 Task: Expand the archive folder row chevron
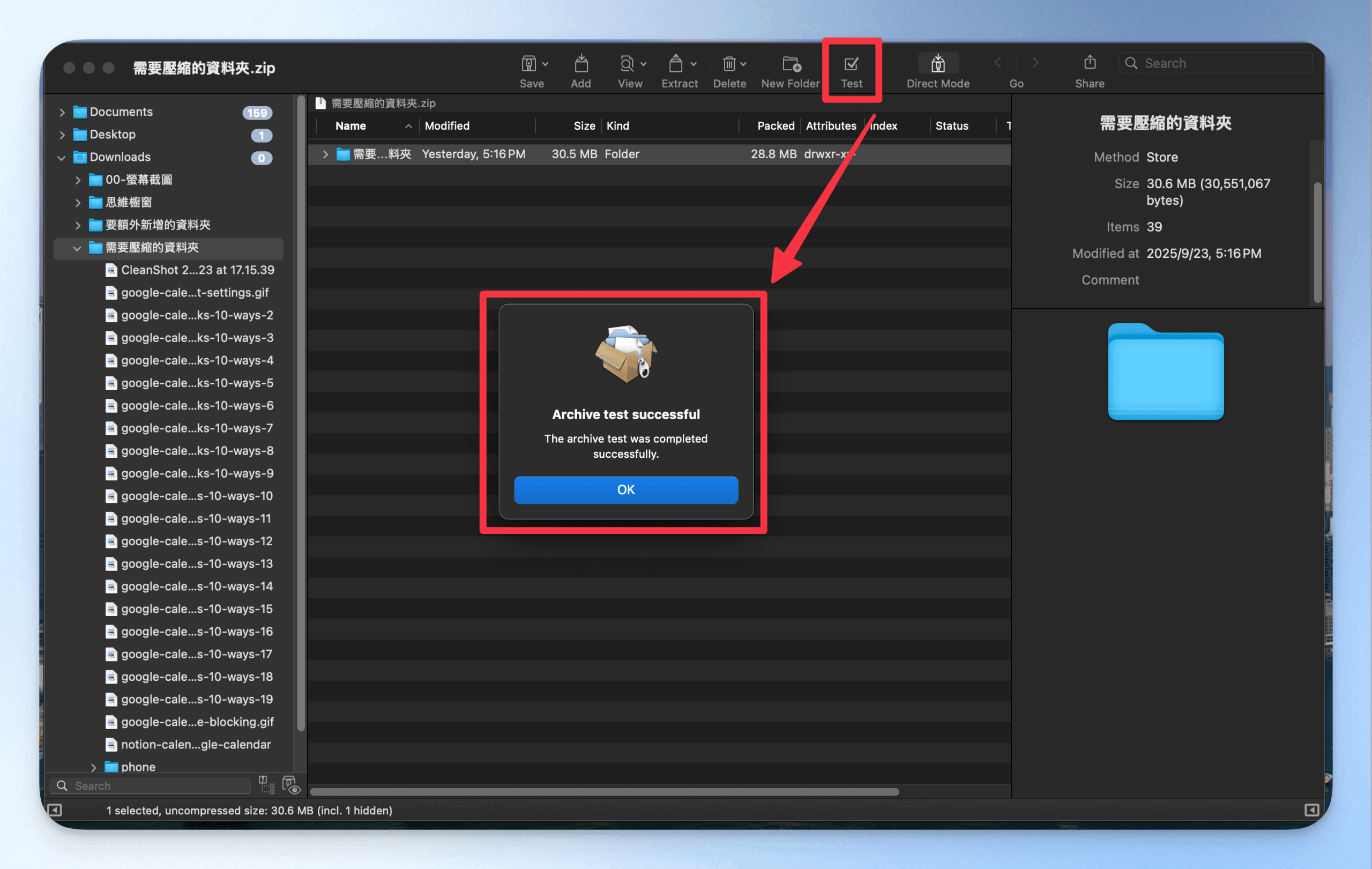pyautogui.click(x=325, y=154)
